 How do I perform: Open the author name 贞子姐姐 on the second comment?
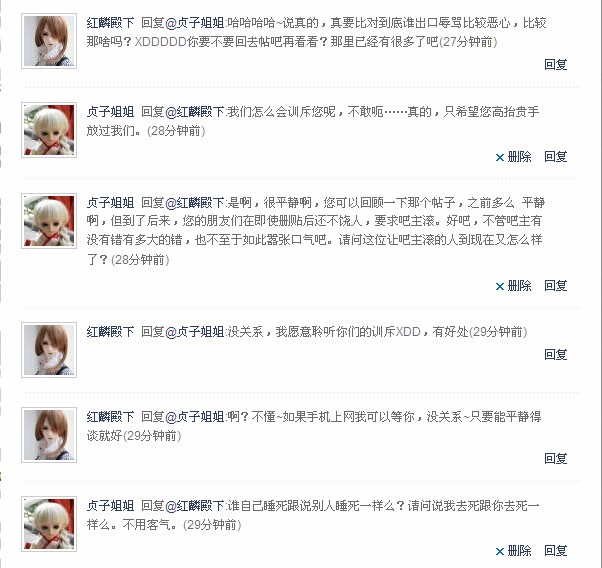[x=110, y=112]
